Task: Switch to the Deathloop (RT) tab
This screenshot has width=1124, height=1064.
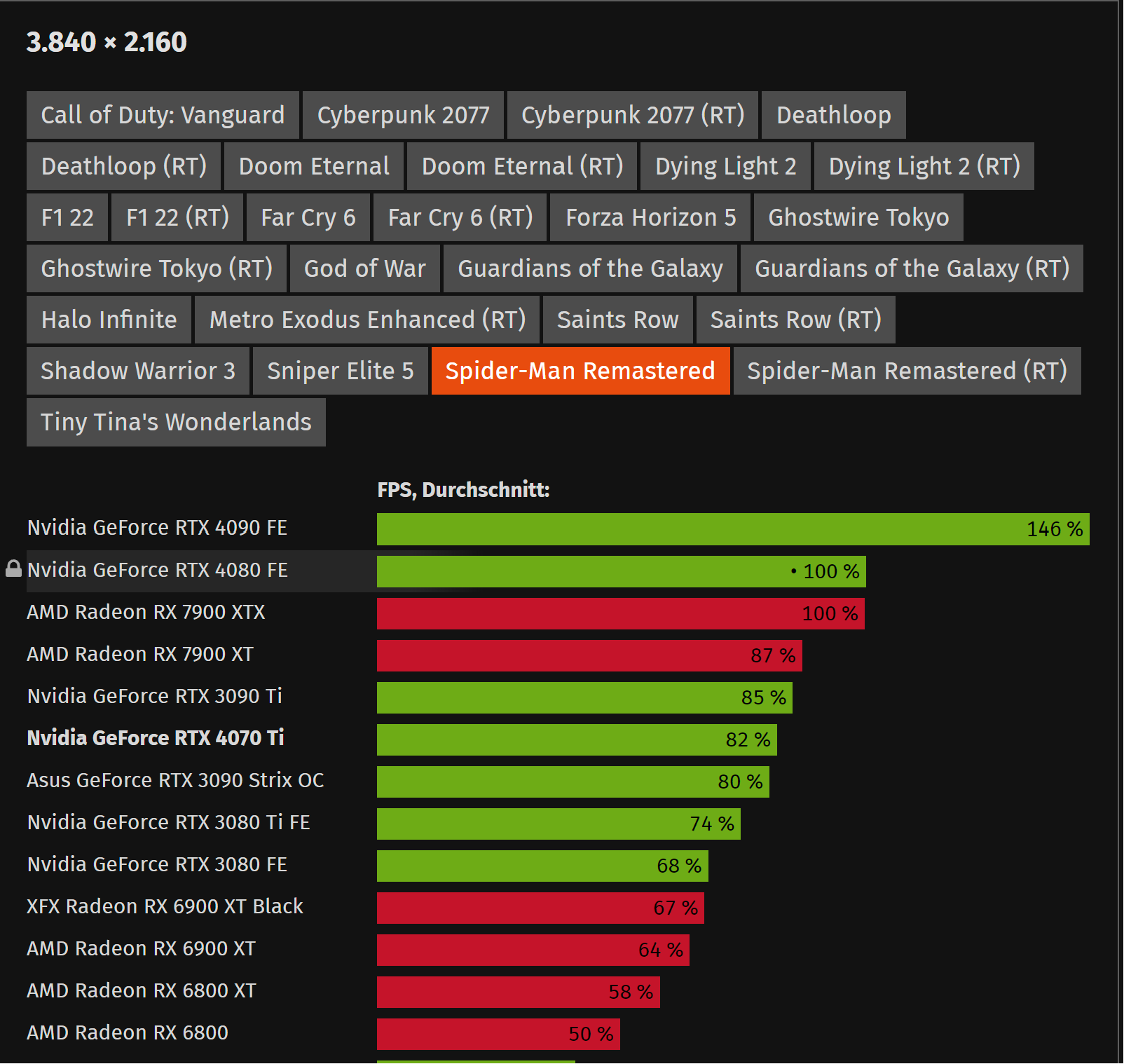Action: pyautogui.click(x=124, y=166)
